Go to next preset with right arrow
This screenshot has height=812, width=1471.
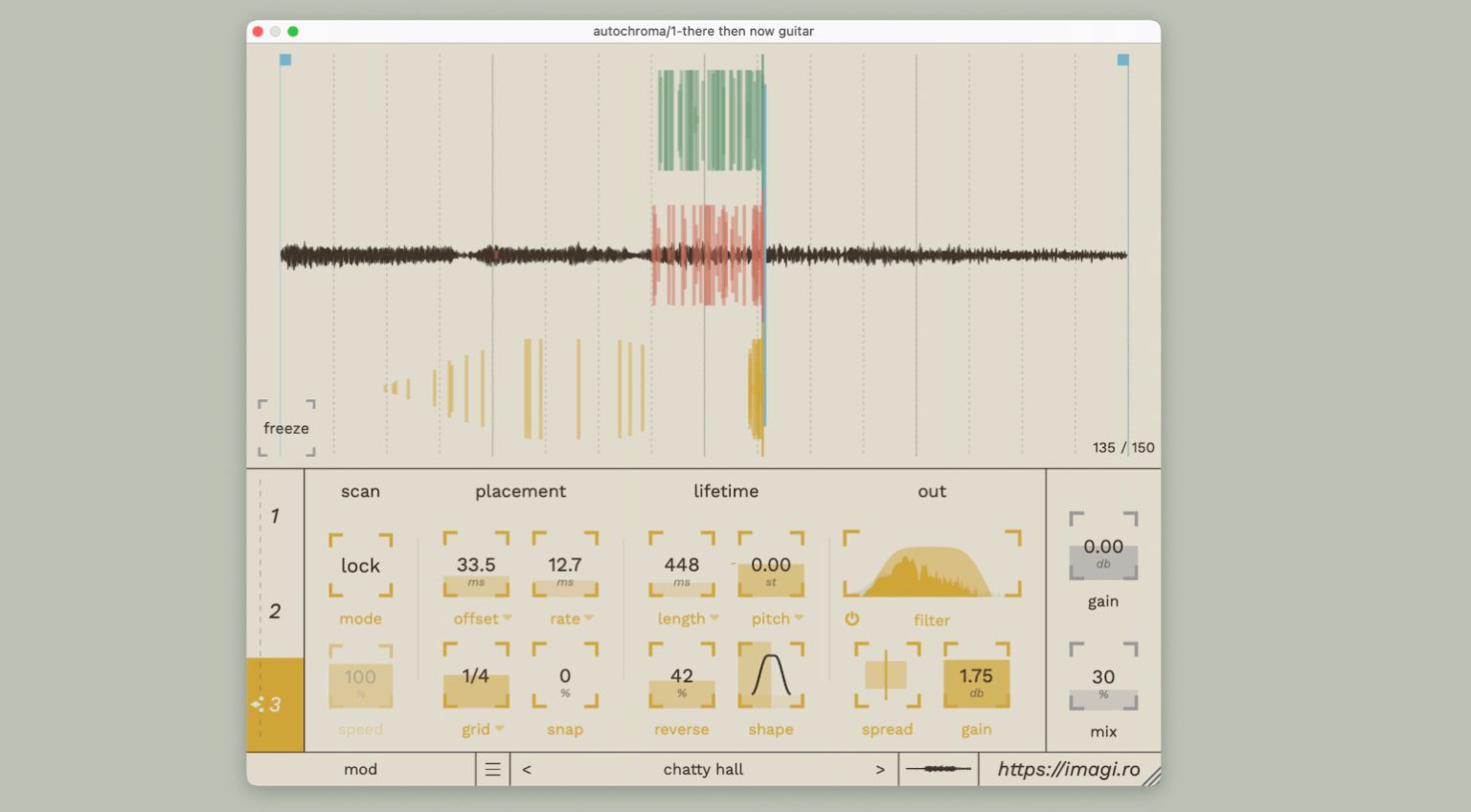[879, 769]
